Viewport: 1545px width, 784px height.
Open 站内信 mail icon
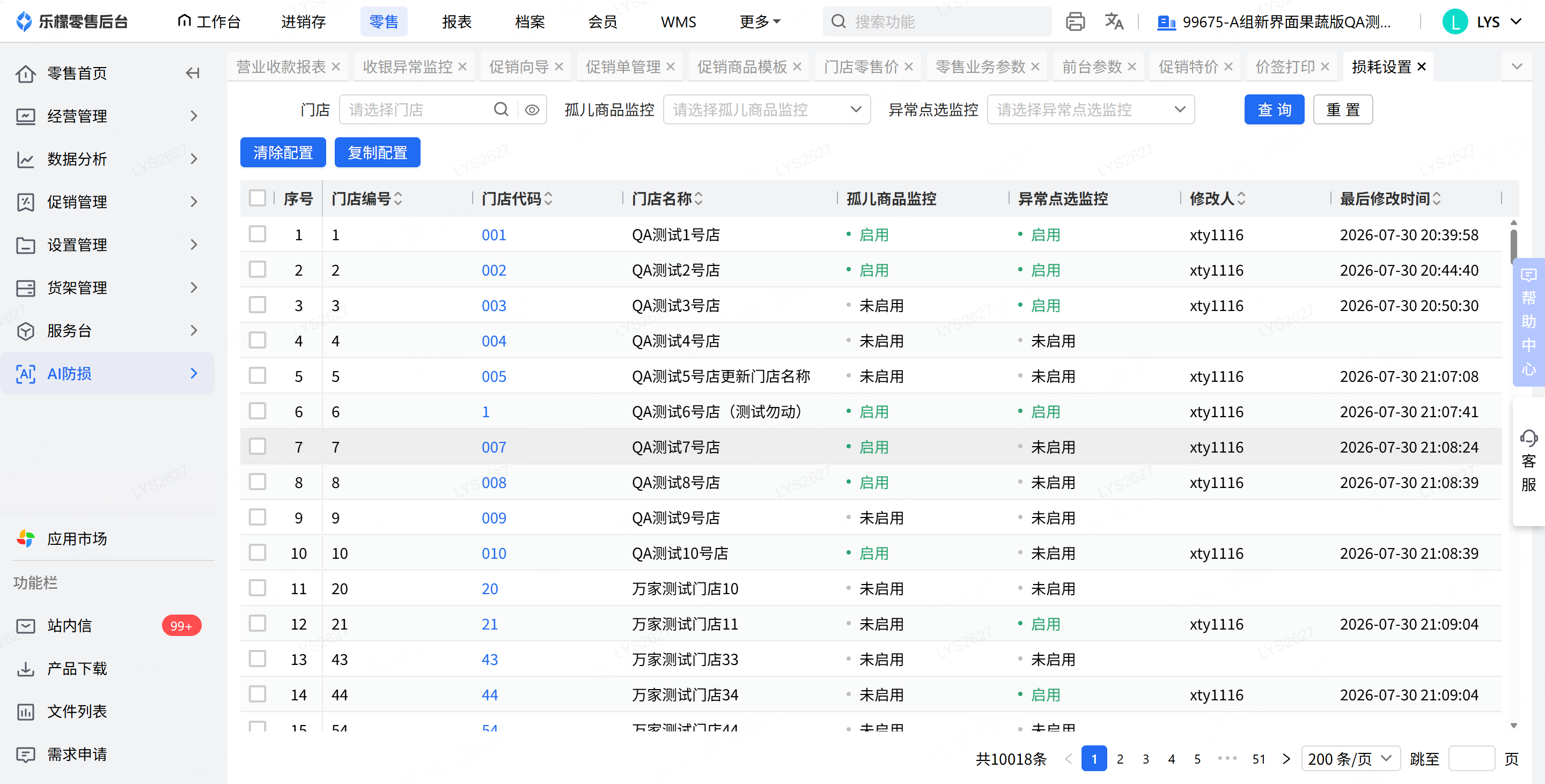(x=25, y=626)
